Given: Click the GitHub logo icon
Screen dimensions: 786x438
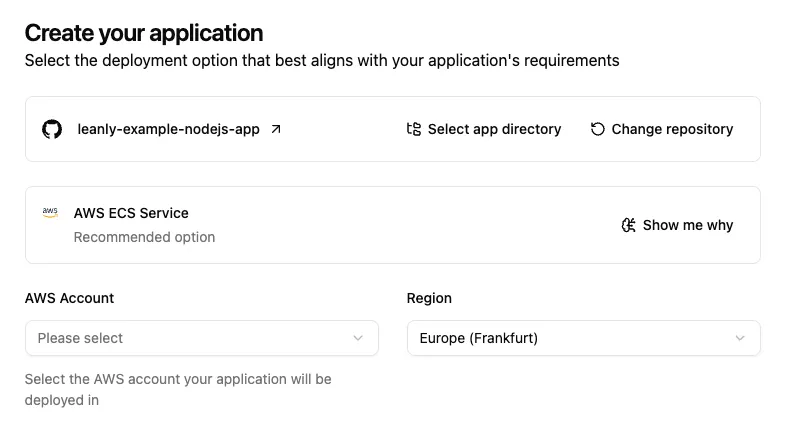Looking at the screenshot, I should (x=52, y=129).
